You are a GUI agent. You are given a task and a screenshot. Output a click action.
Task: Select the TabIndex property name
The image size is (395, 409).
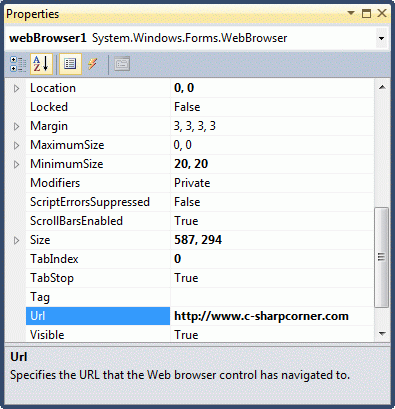[54, 259]
